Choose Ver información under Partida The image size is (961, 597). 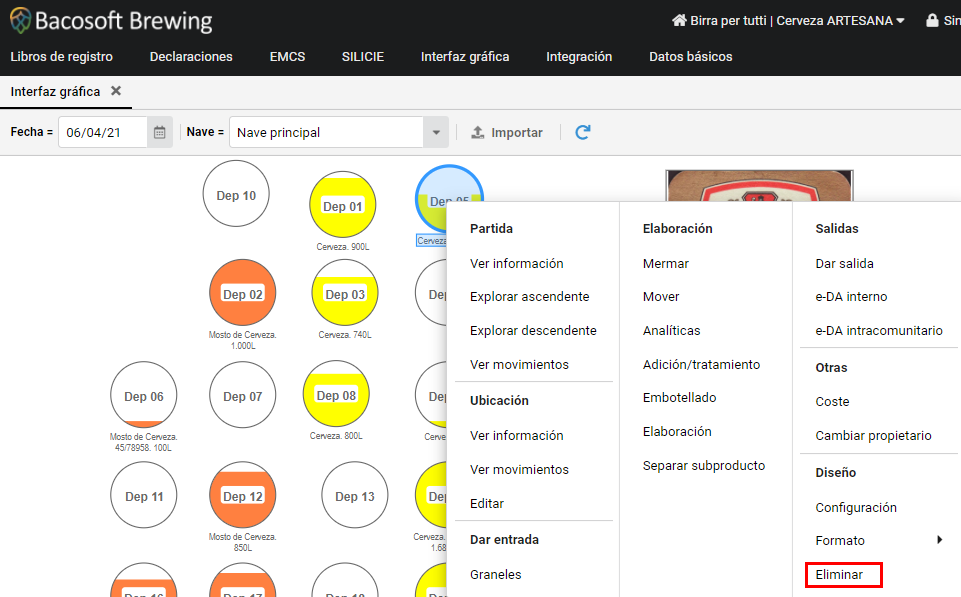point(517,264)
